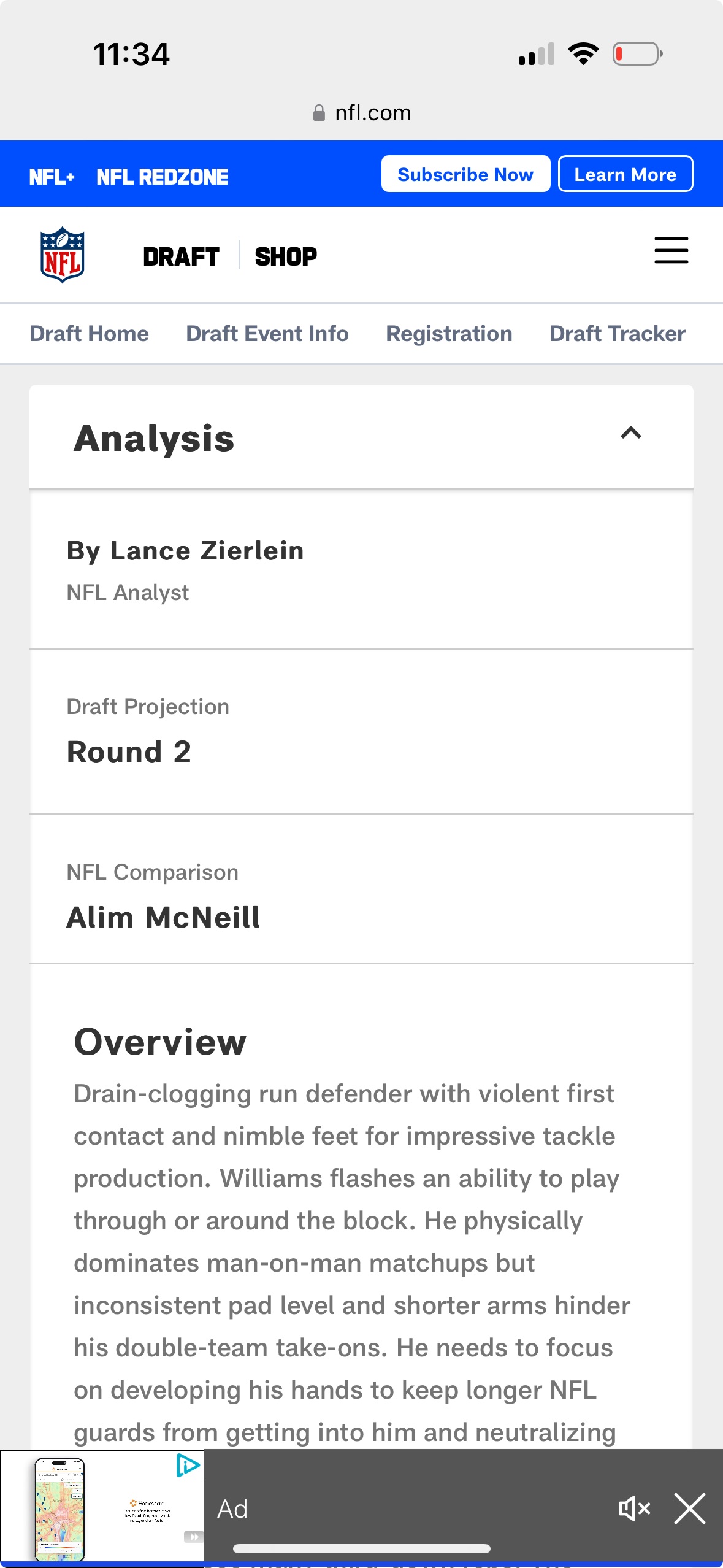Open NFL RedZone from the banner

pyautogui.click(x=162, y=177)
